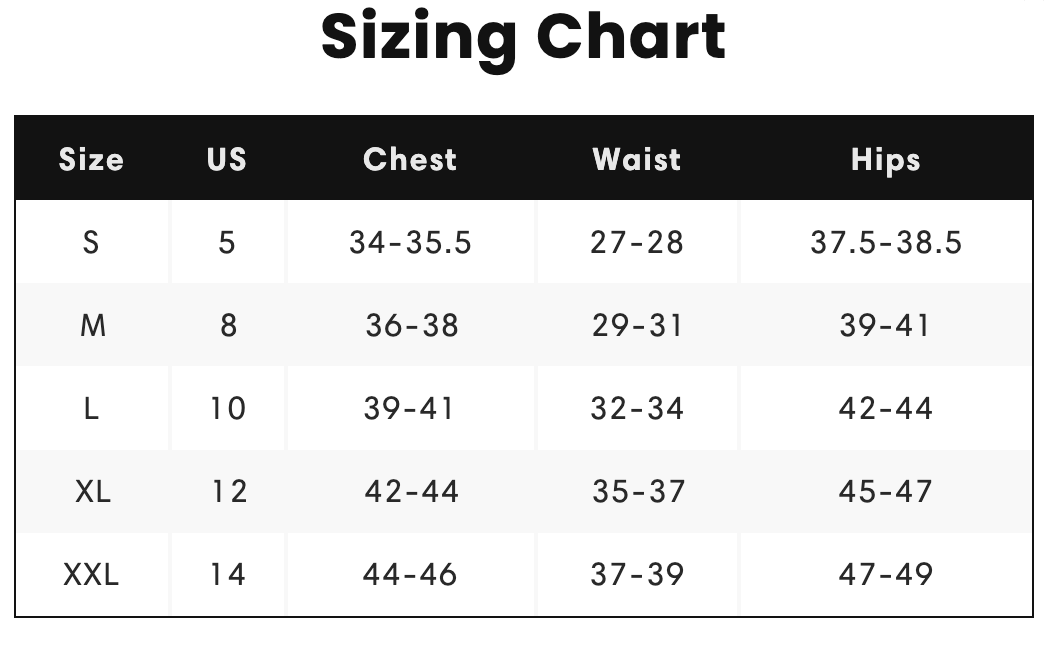
Task: Select size L cell
Action: (x=91, y=408)
